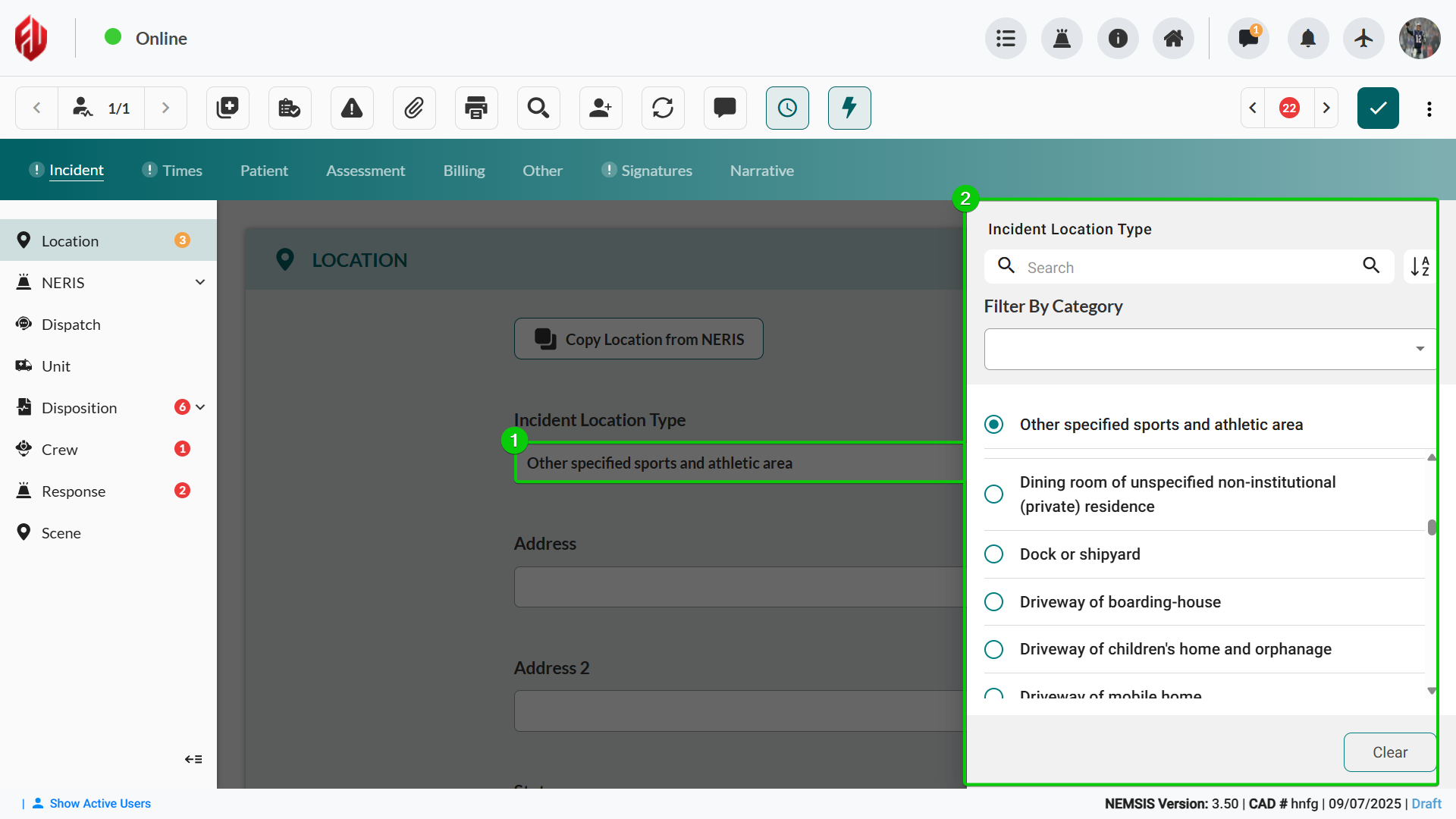
Task: Choose Driveway of children's home and orphanage
Action: (x=993, y=650)
